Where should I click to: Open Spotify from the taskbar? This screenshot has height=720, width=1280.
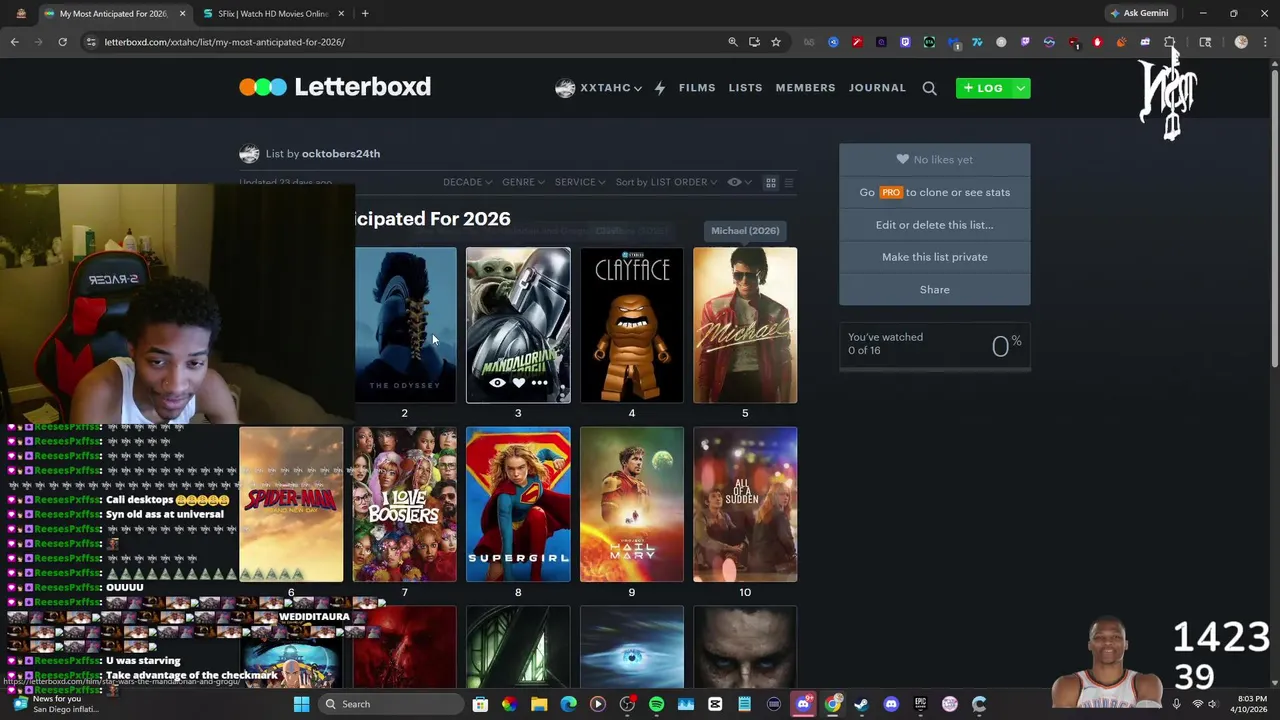[656, 704]
